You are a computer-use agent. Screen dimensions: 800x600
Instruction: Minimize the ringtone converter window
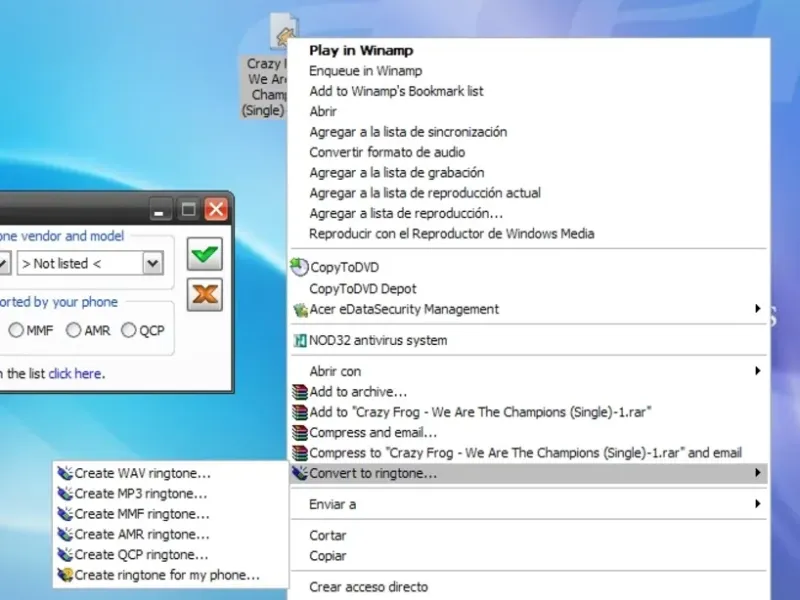(159, 210)
